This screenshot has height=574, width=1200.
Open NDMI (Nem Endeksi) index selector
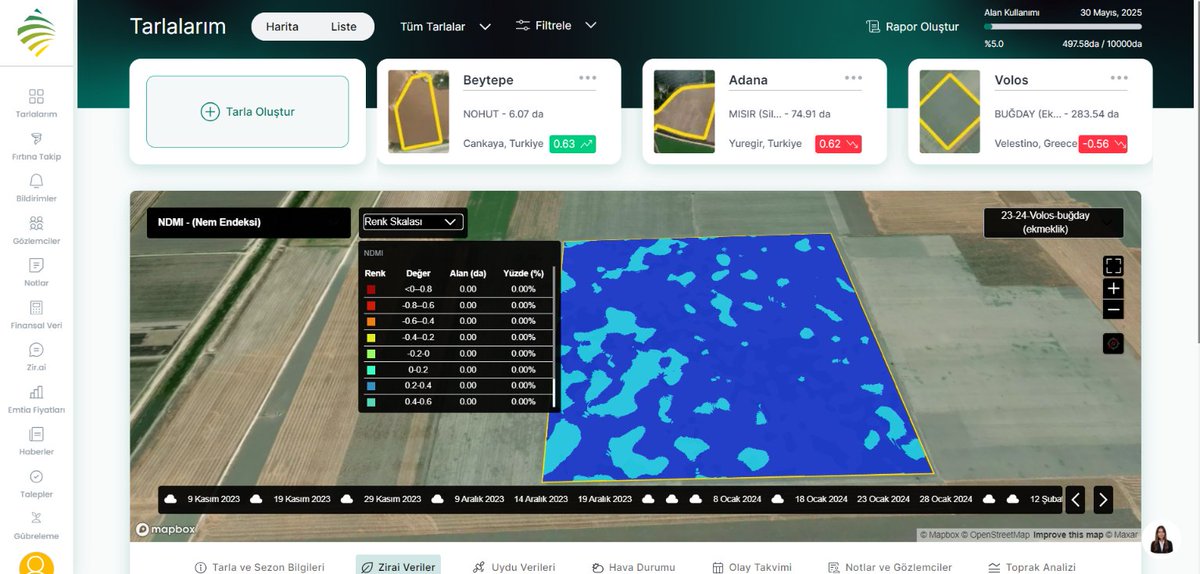pyautogui.click(x=248, y=222)
